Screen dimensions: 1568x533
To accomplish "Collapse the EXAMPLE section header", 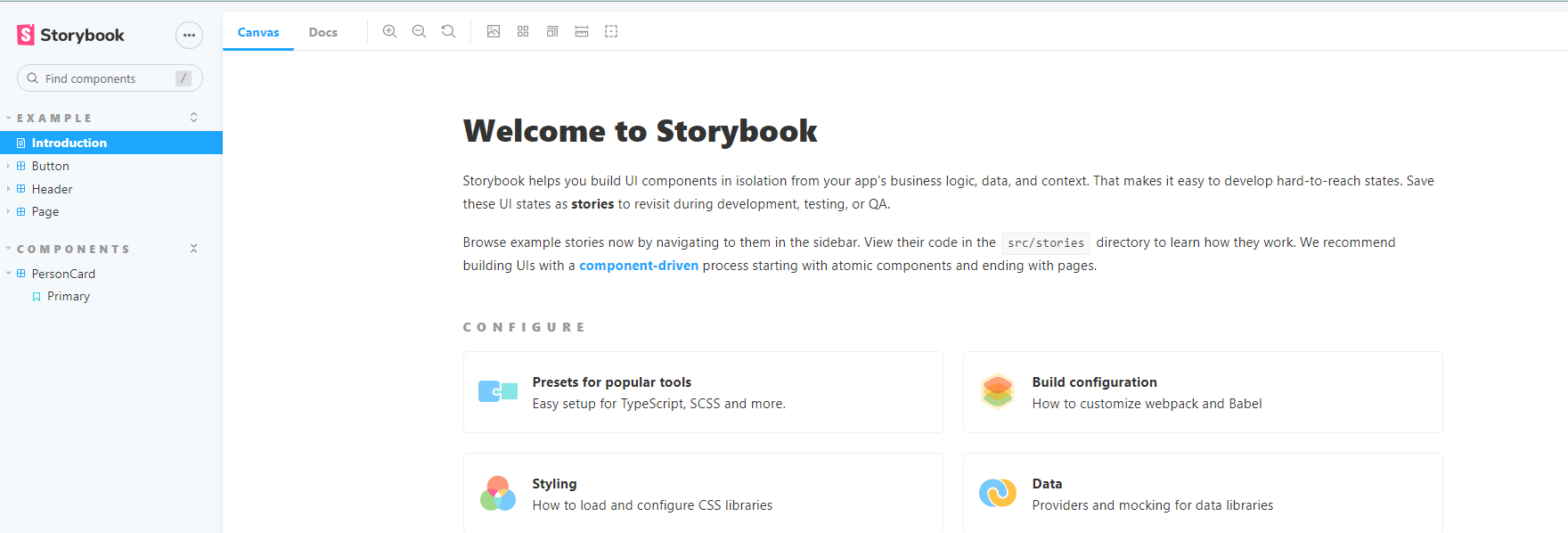I will click(x=53, y=118).
